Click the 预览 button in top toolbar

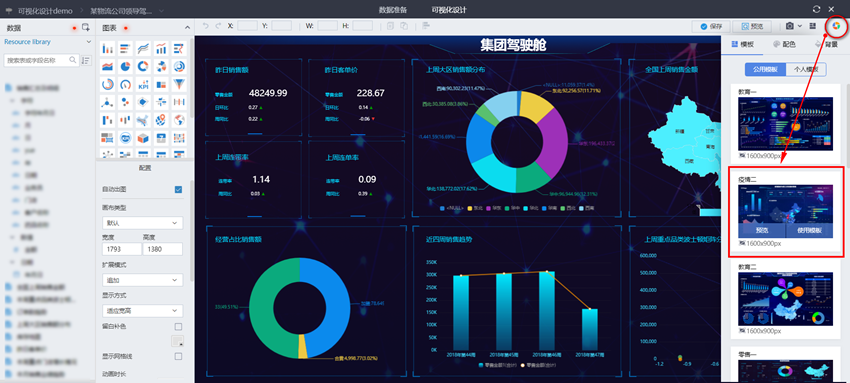[x=752, y=26]
